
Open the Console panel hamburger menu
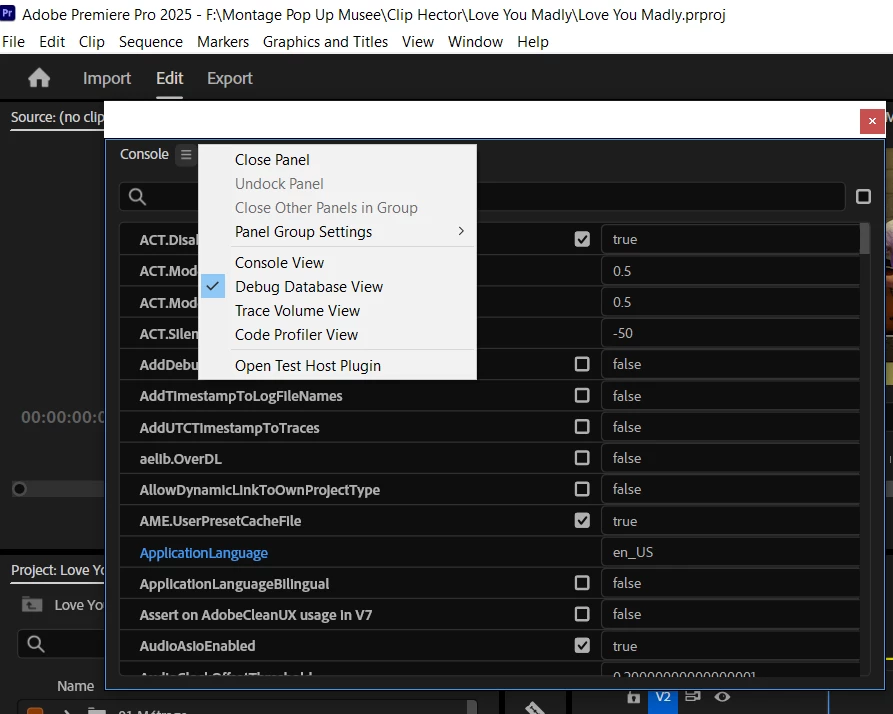pyautogui.click(x=186, y=154)
